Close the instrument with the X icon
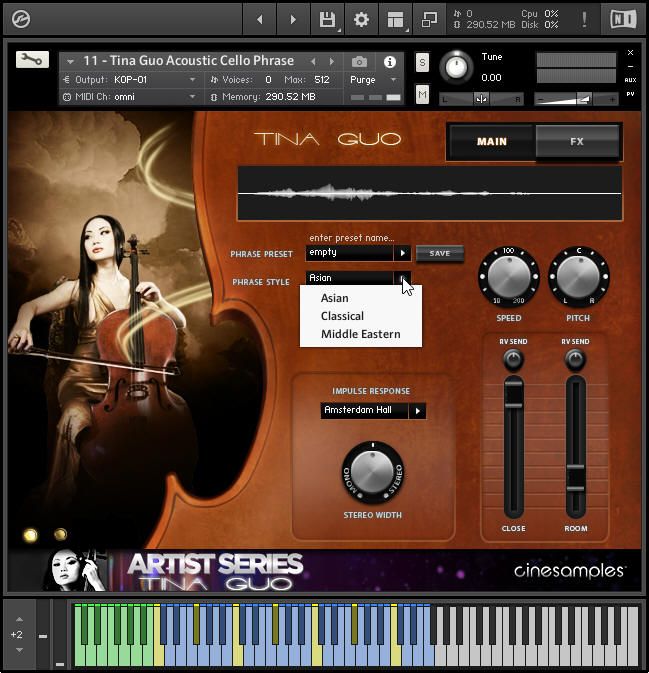This screenshot has height=673, width=649. point(630,52)
